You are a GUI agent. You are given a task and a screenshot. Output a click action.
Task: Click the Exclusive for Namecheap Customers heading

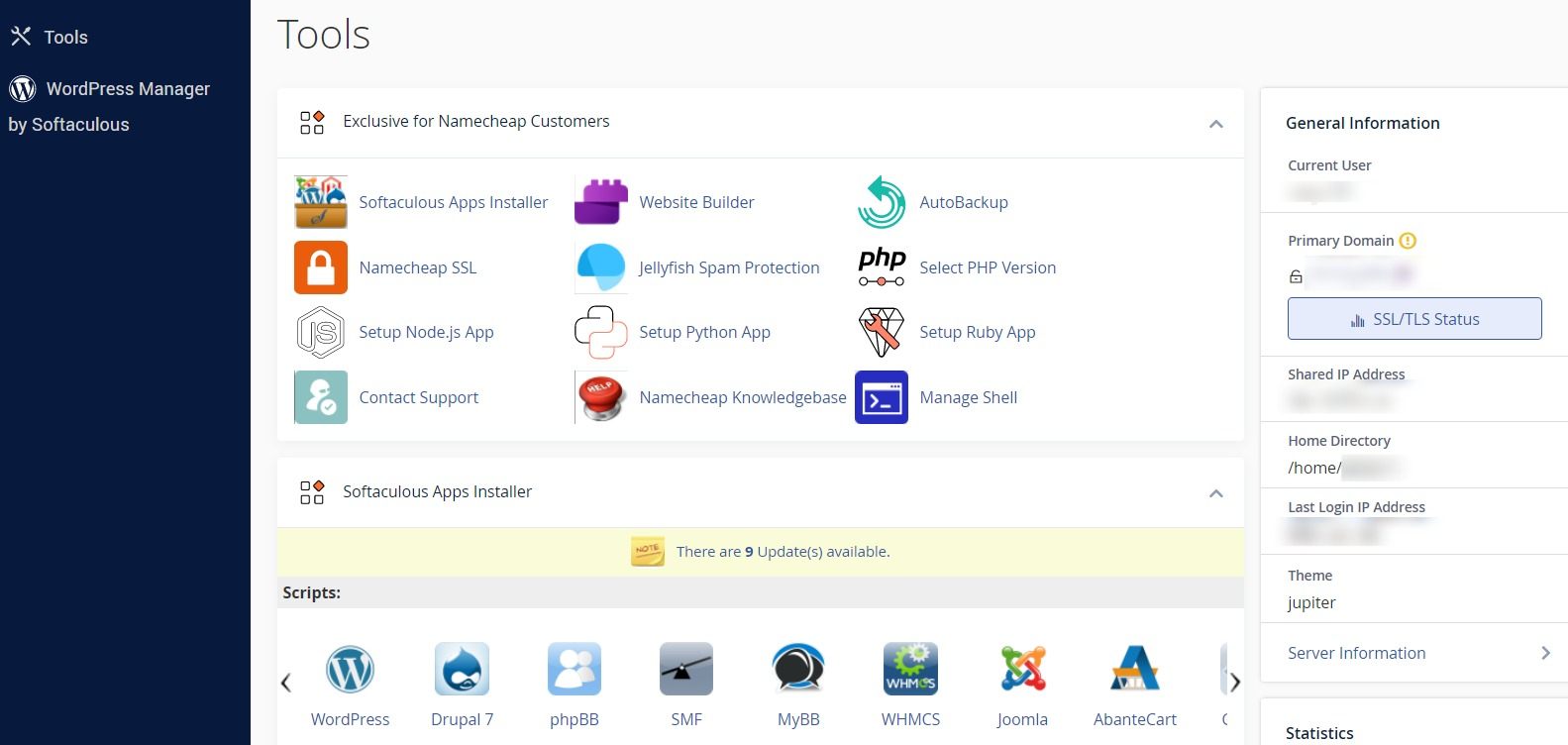coord(476,121)
